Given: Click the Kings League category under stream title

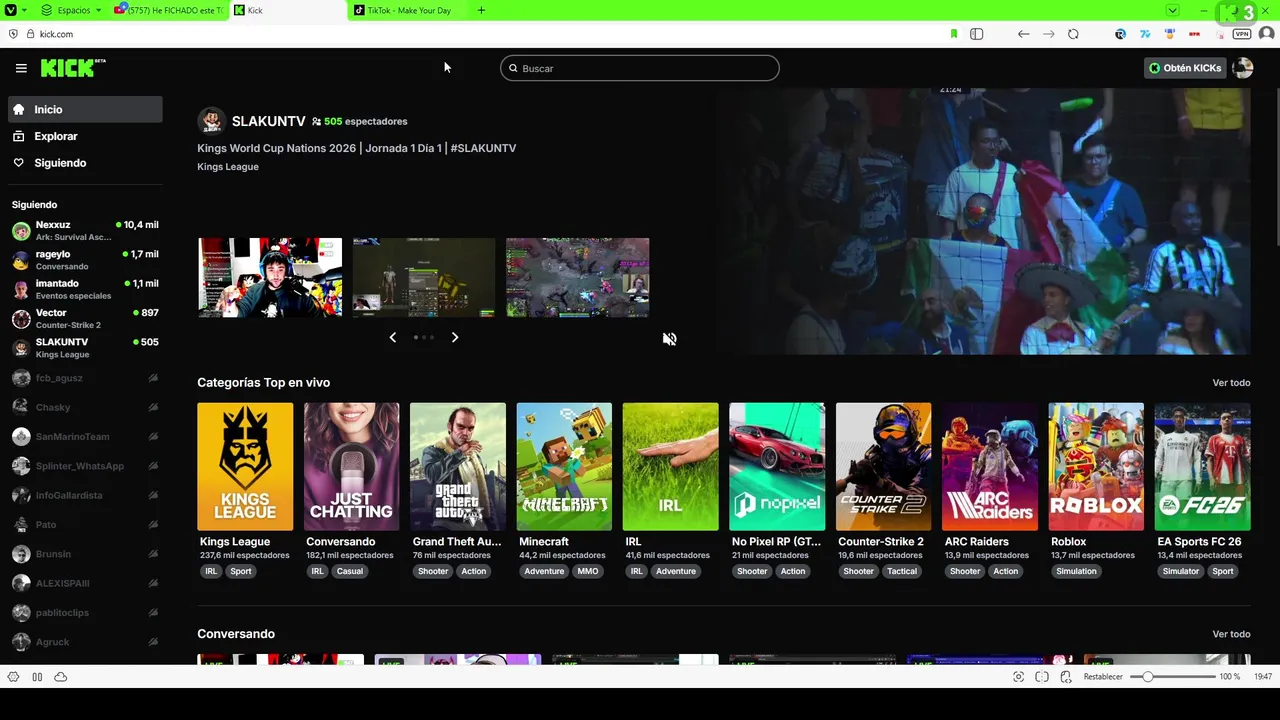Looking at the screenshot, I should click(228, 167).
